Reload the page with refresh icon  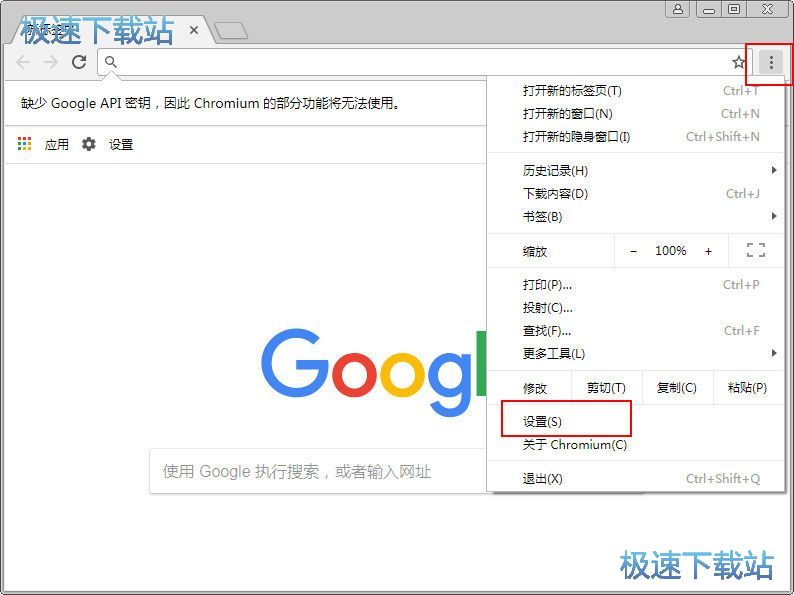[78, 62]
